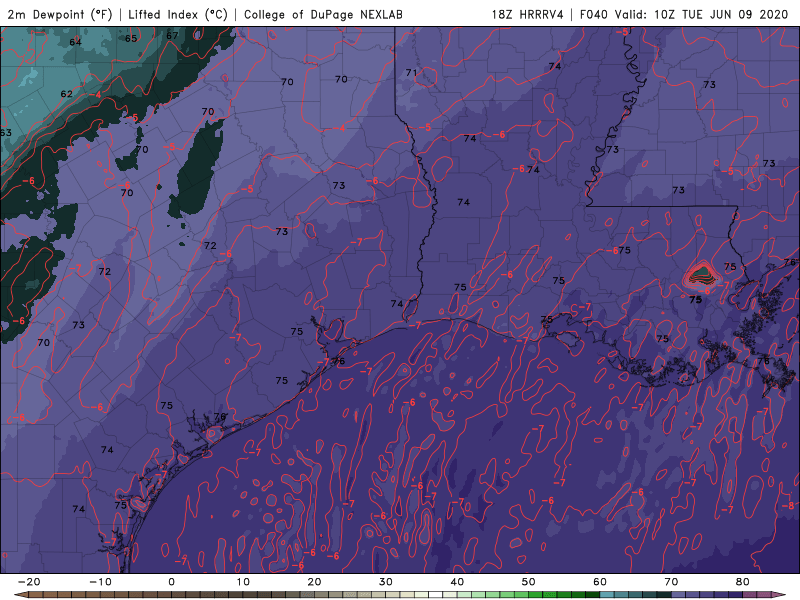Click the 60 color scale label

[600, 582]
